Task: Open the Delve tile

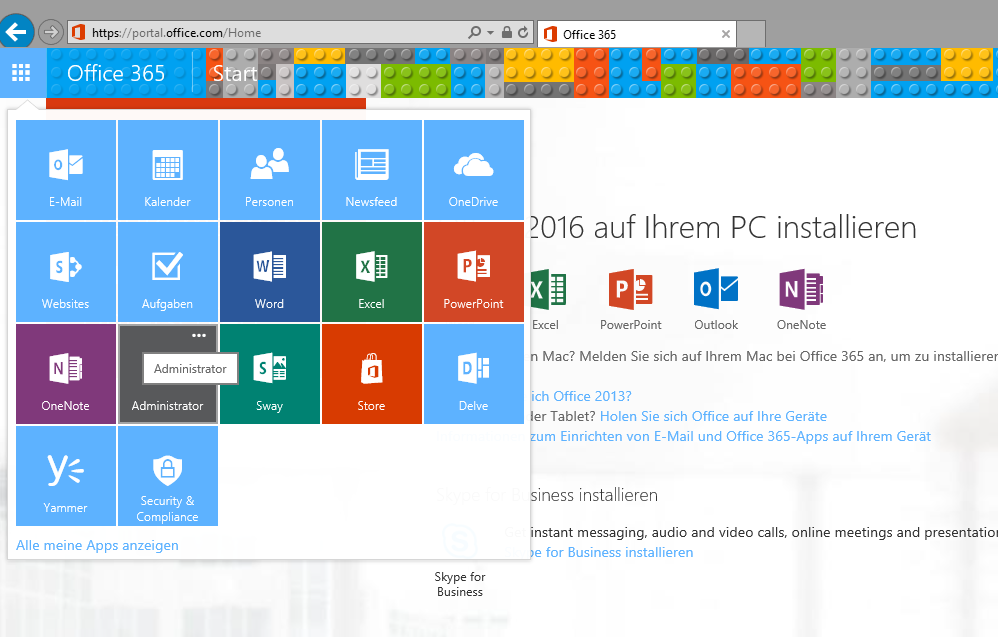Action: [474, 374]
